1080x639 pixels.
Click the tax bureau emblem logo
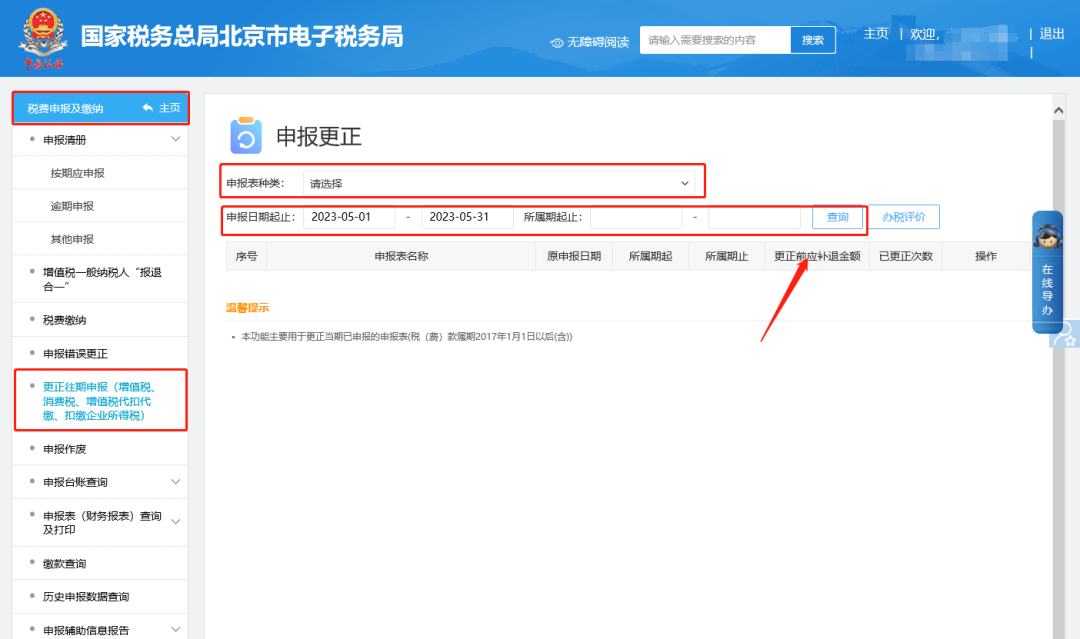coord(43,37)
